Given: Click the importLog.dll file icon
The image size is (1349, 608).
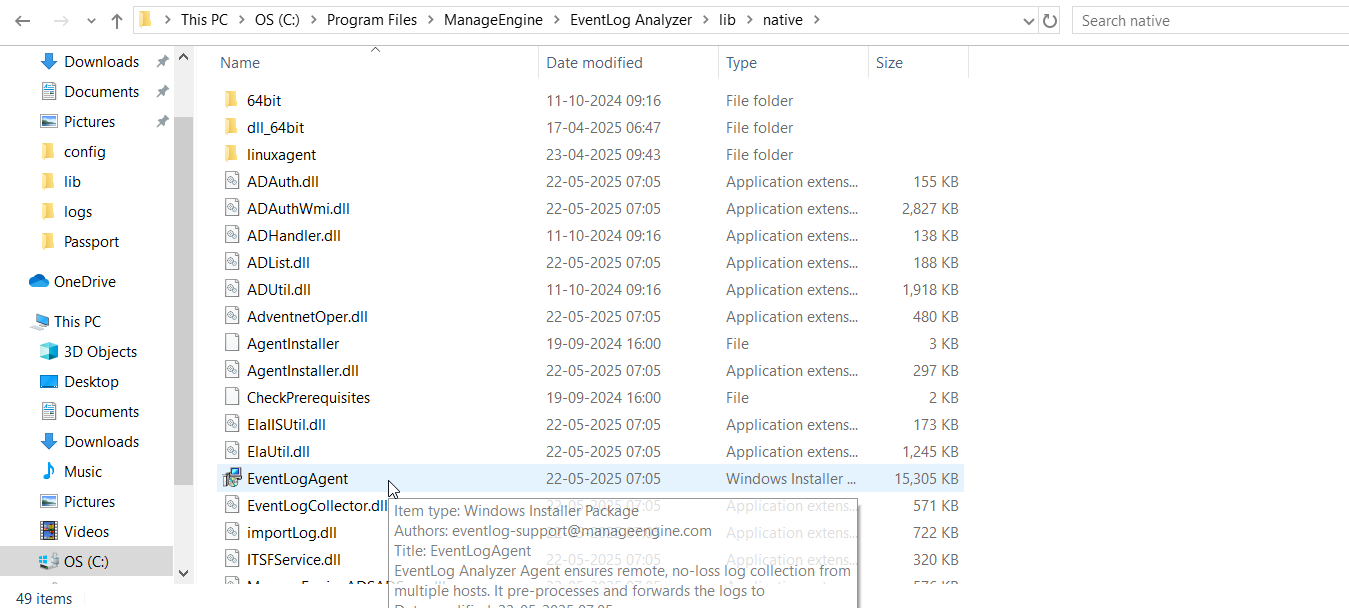Looking at the screenshot, I should (231, 533).
